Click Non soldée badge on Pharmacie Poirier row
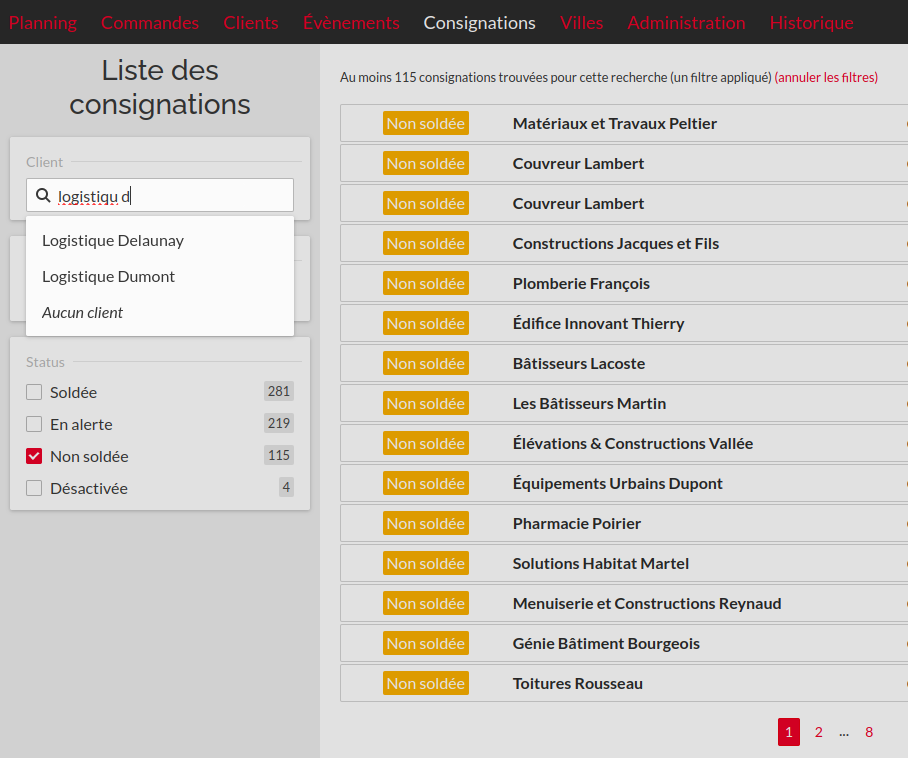Viewport: 908px width, 758px height. click(x=426, y=523)
